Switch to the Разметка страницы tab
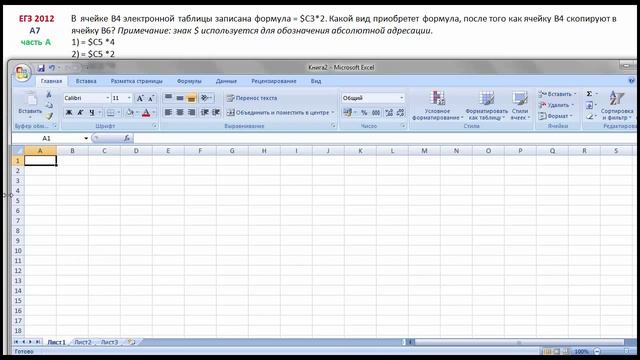Image resolution: width=640 pixels, height=360 pixels. (136, 81)
